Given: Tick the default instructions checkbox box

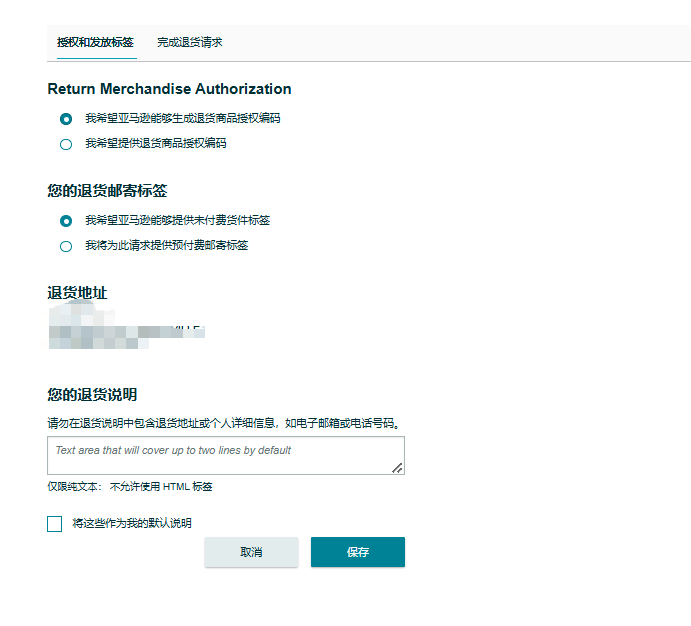Looking at the screenshot, I should (x=55, y=524).
